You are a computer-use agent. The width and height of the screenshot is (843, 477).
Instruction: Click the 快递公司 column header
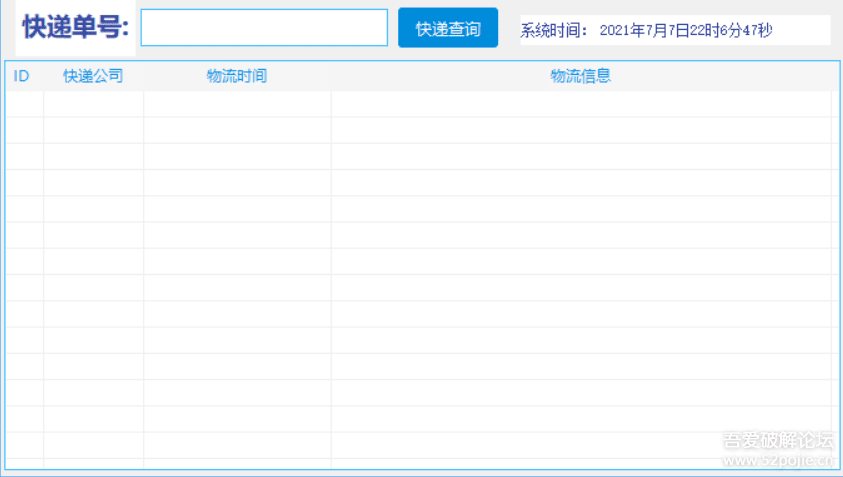coord(93,76)
